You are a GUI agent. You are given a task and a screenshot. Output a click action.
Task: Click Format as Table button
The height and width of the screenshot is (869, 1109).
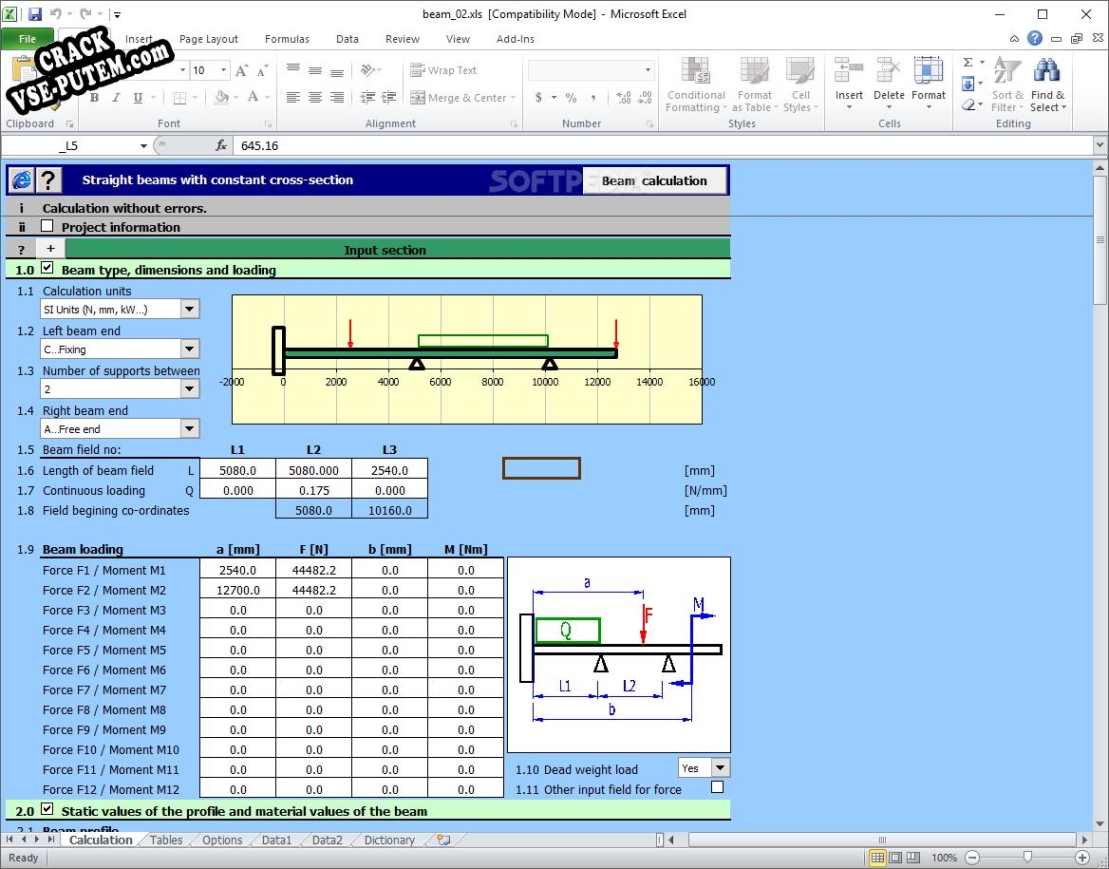(755, 84)
